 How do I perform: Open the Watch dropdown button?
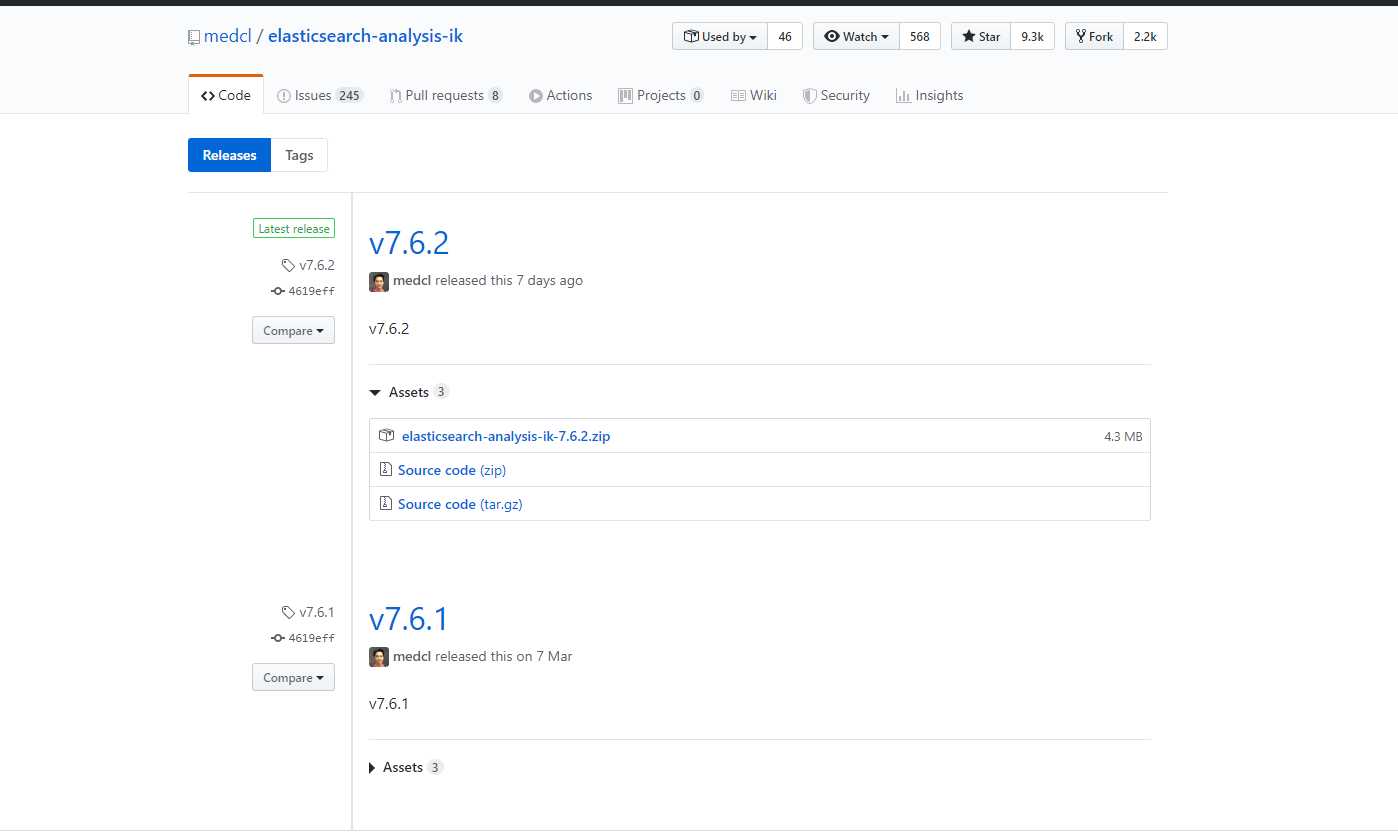856,36
